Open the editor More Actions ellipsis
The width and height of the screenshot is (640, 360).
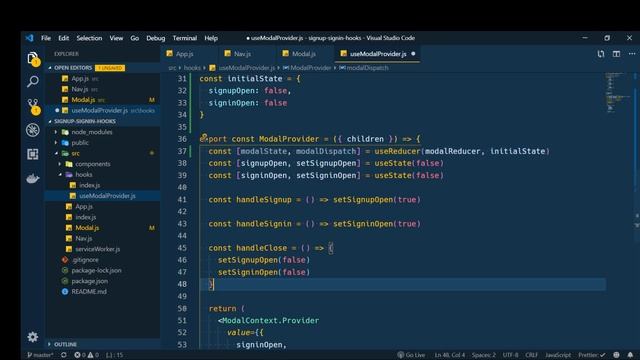[632, 54]
